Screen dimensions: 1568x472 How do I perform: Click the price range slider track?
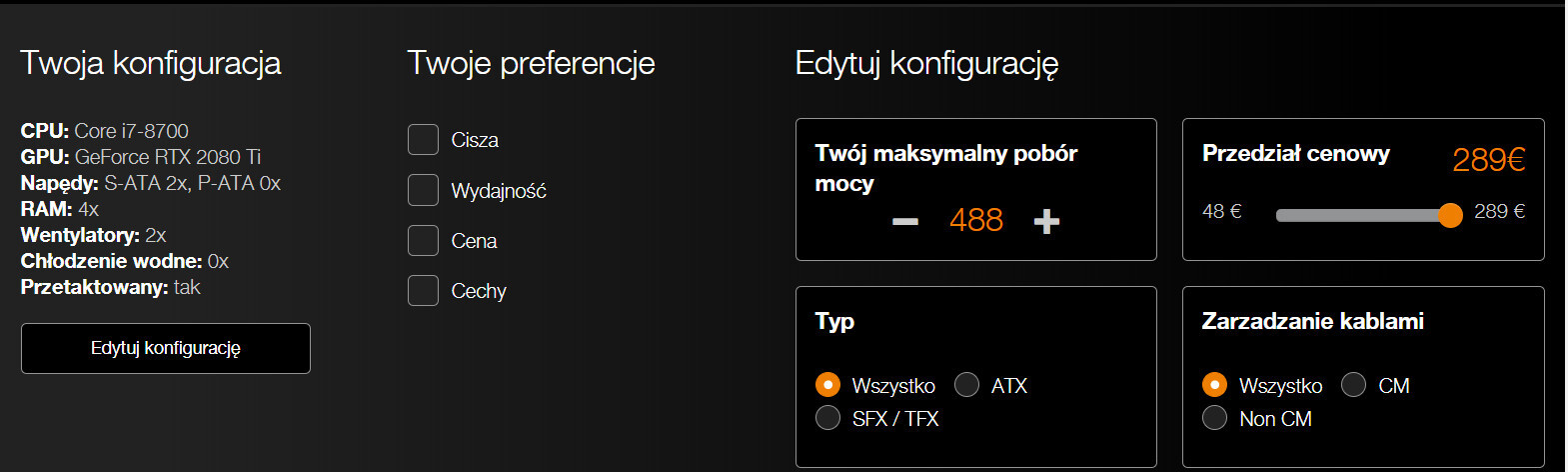pos(1359,215)
